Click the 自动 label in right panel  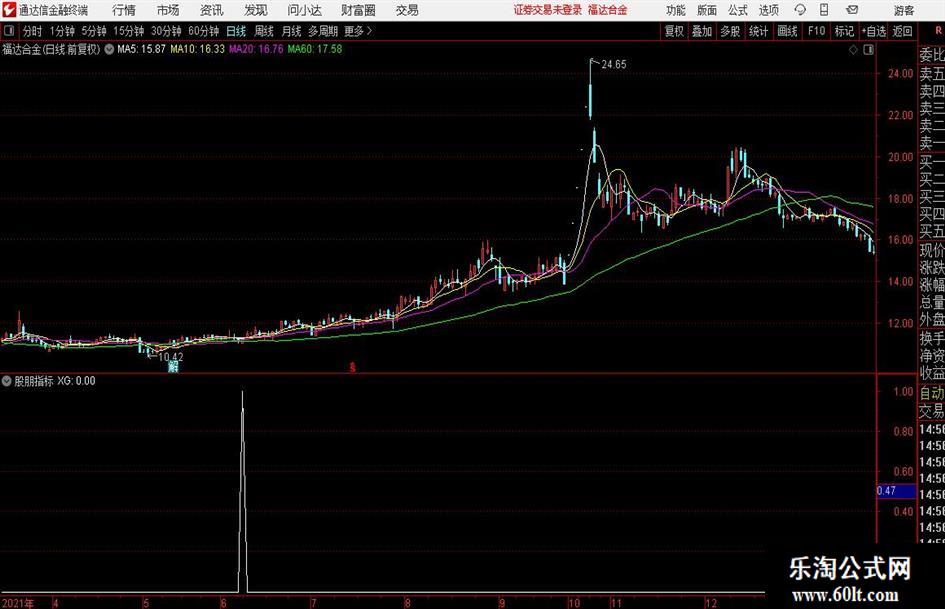coord(932,393)
